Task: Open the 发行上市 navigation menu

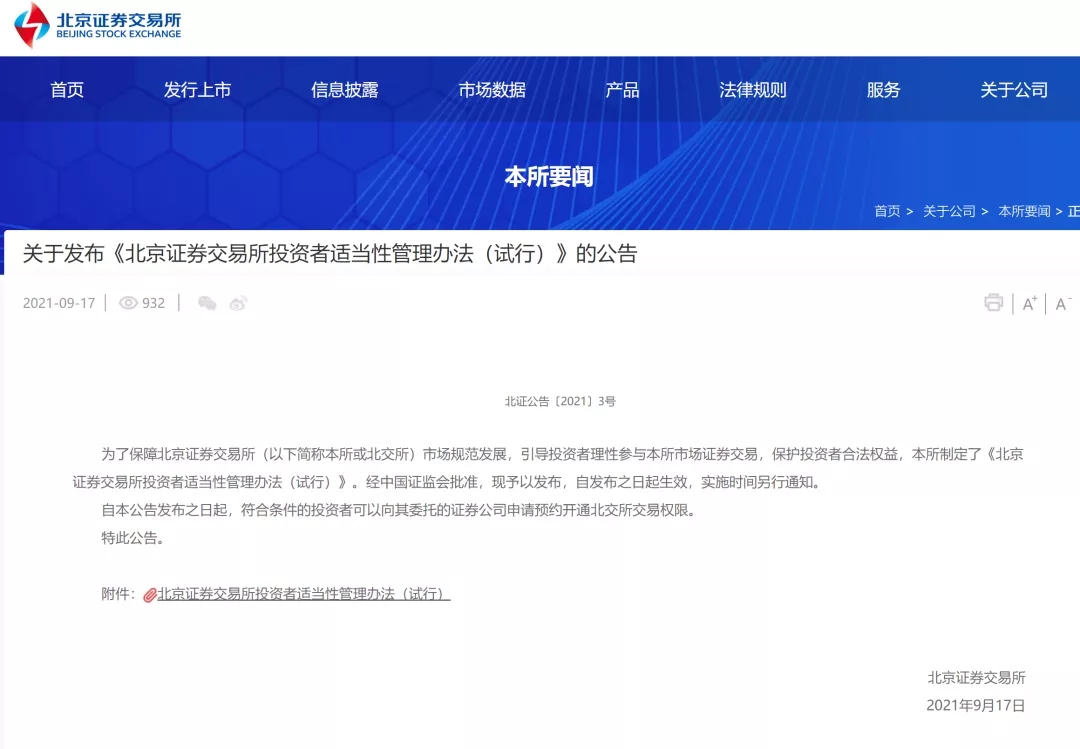Action: click(197, 90)
